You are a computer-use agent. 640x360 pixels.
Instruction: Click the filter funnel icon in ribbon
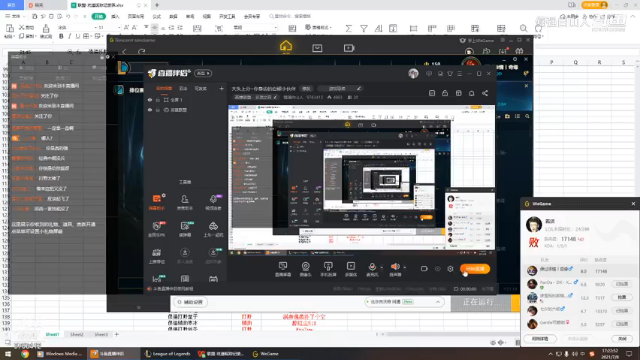click(x=363, y=28)
